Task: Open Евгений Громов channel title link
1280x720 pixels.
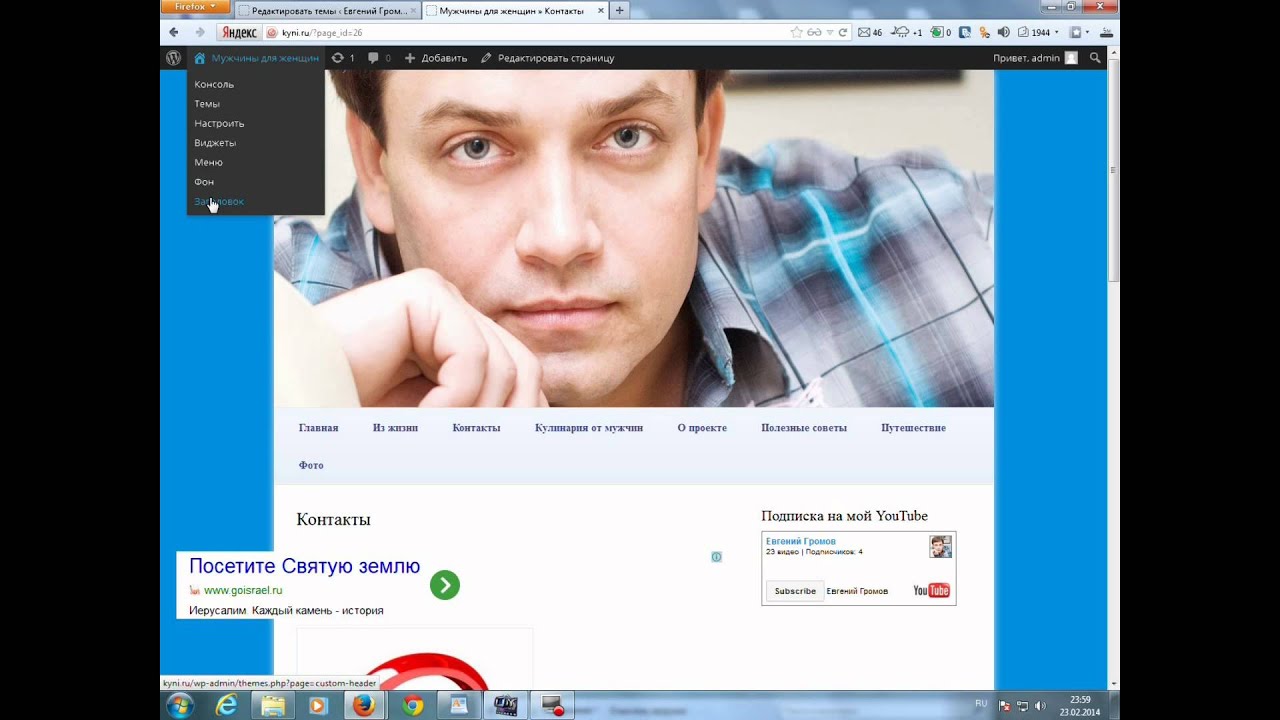Action: coord(801,541)
